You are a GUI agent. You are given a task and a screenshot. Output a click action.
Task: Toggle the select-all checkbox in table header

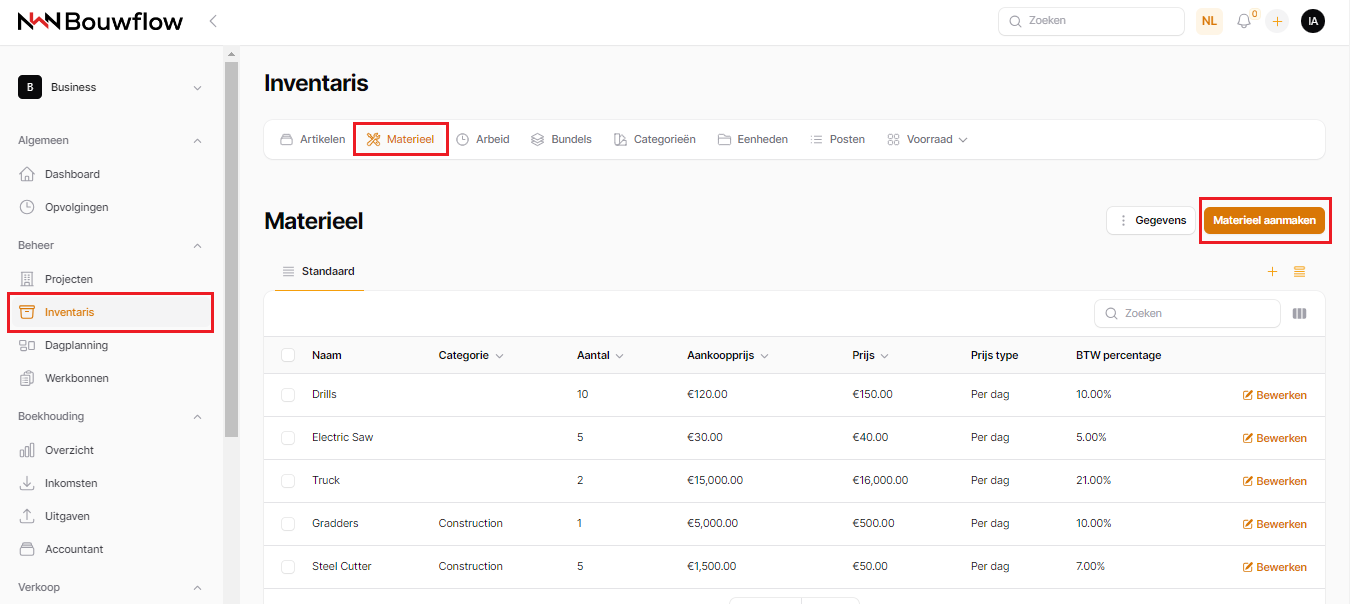pyautogui.click(x=288, y=355)
